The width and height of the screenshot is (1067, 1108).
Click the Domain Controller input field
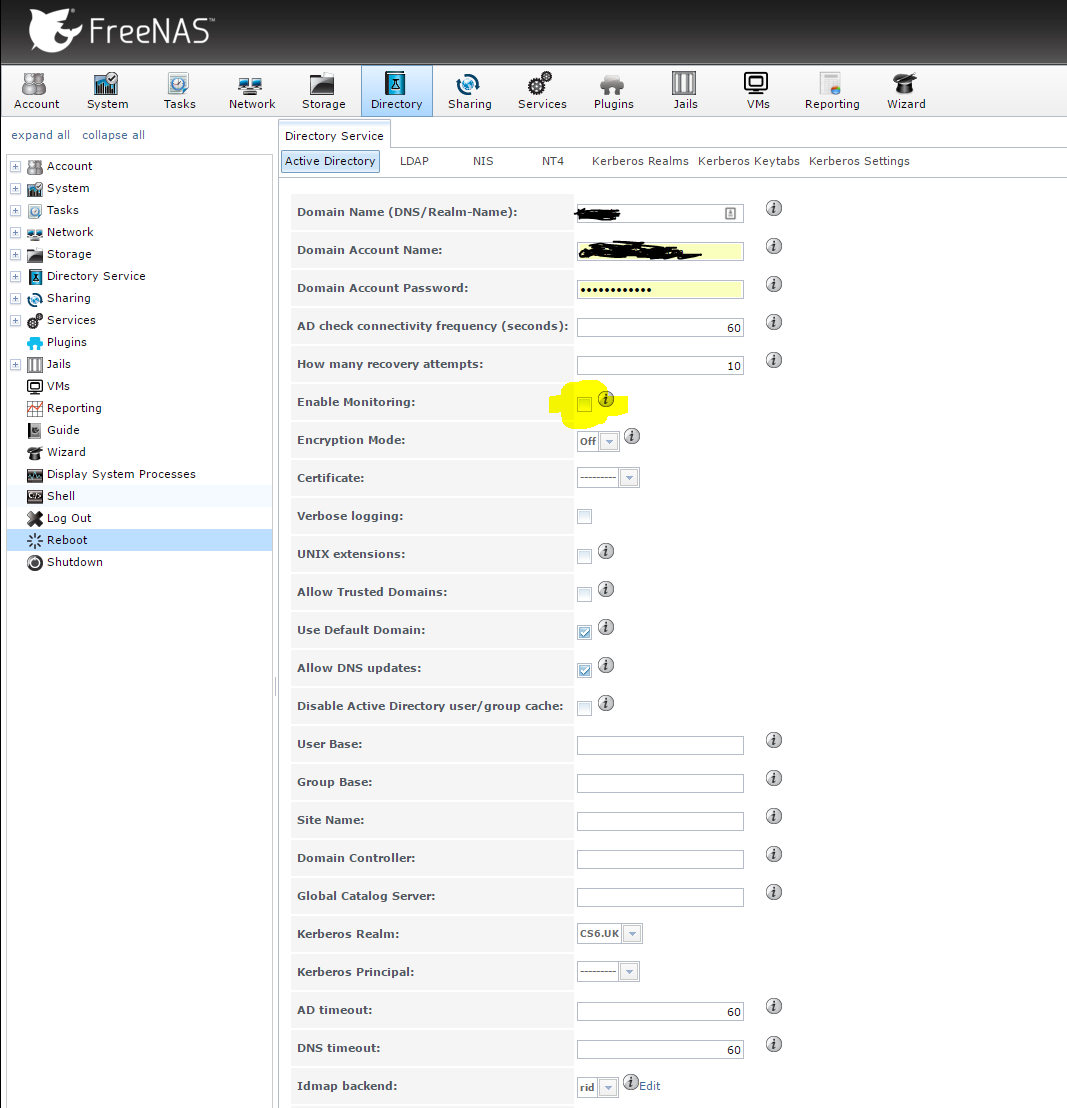coord(660,859)
